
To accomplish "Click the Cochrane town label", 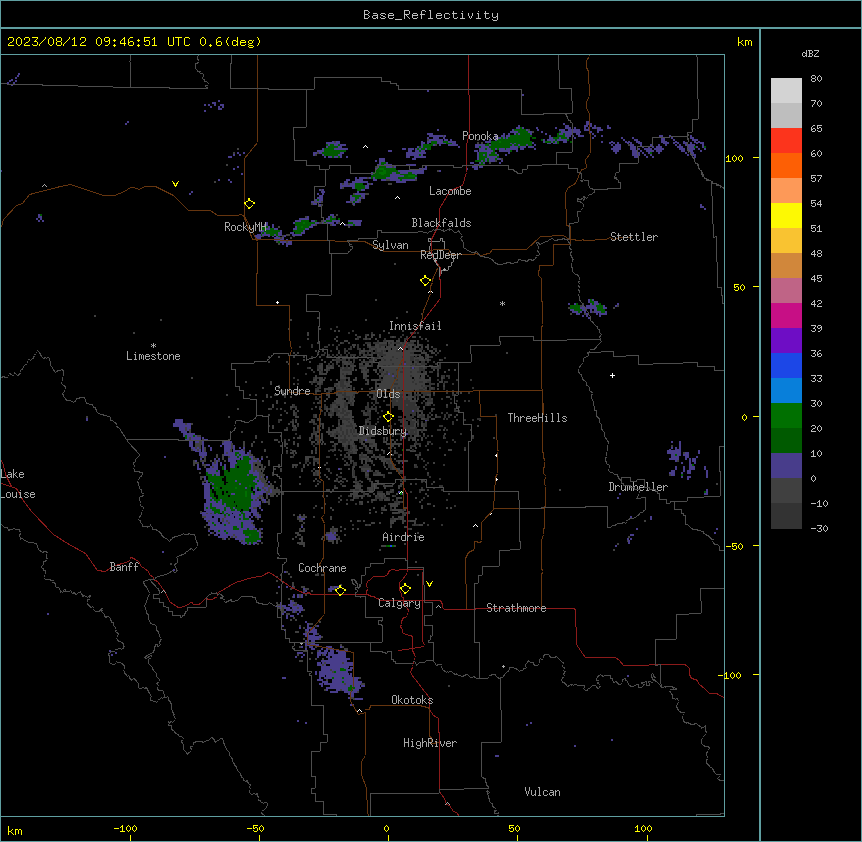I will pos(322,568).
